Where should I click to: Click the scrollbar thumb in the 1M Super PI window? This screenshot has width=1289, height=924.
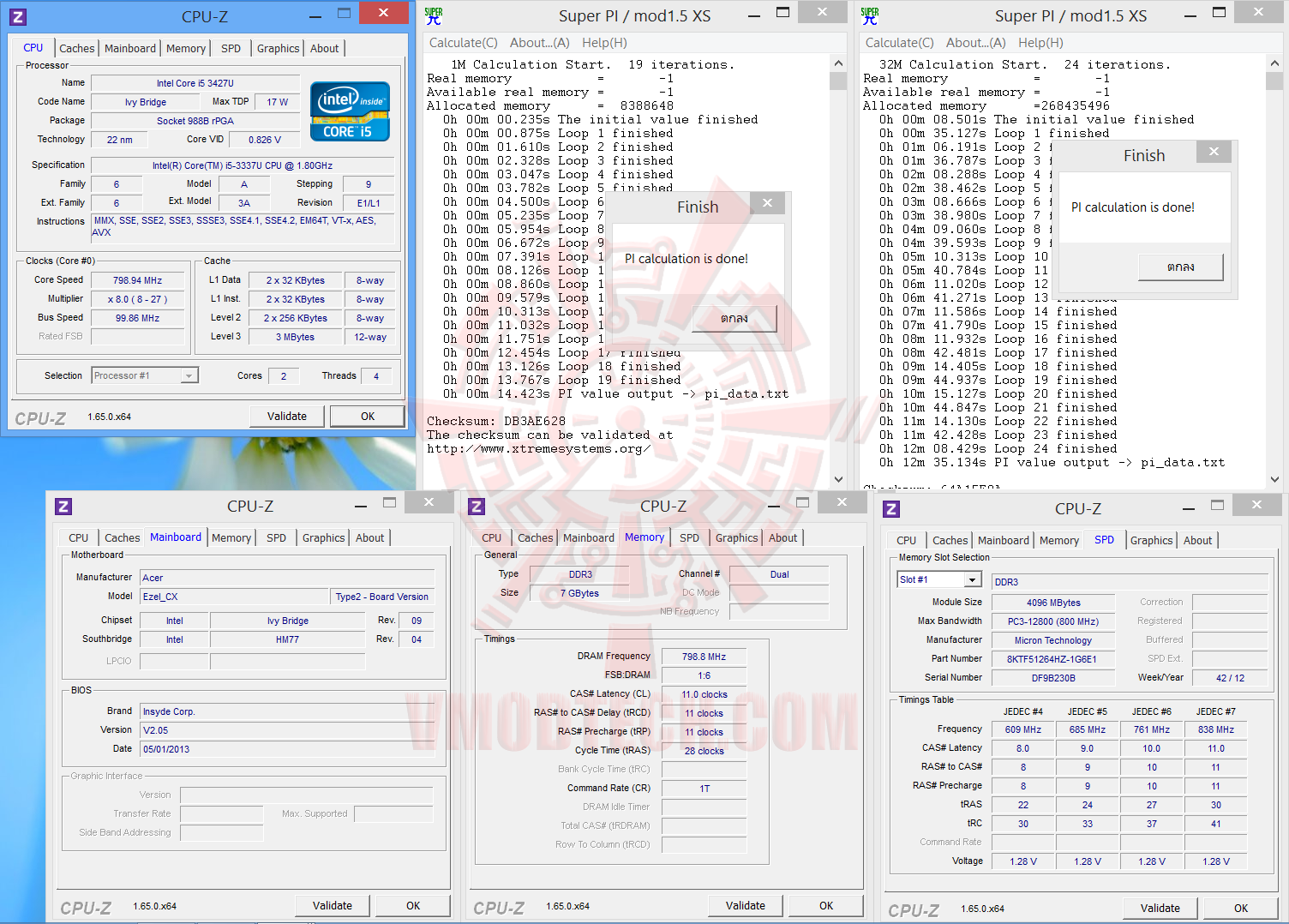click(x=838, y=81)
